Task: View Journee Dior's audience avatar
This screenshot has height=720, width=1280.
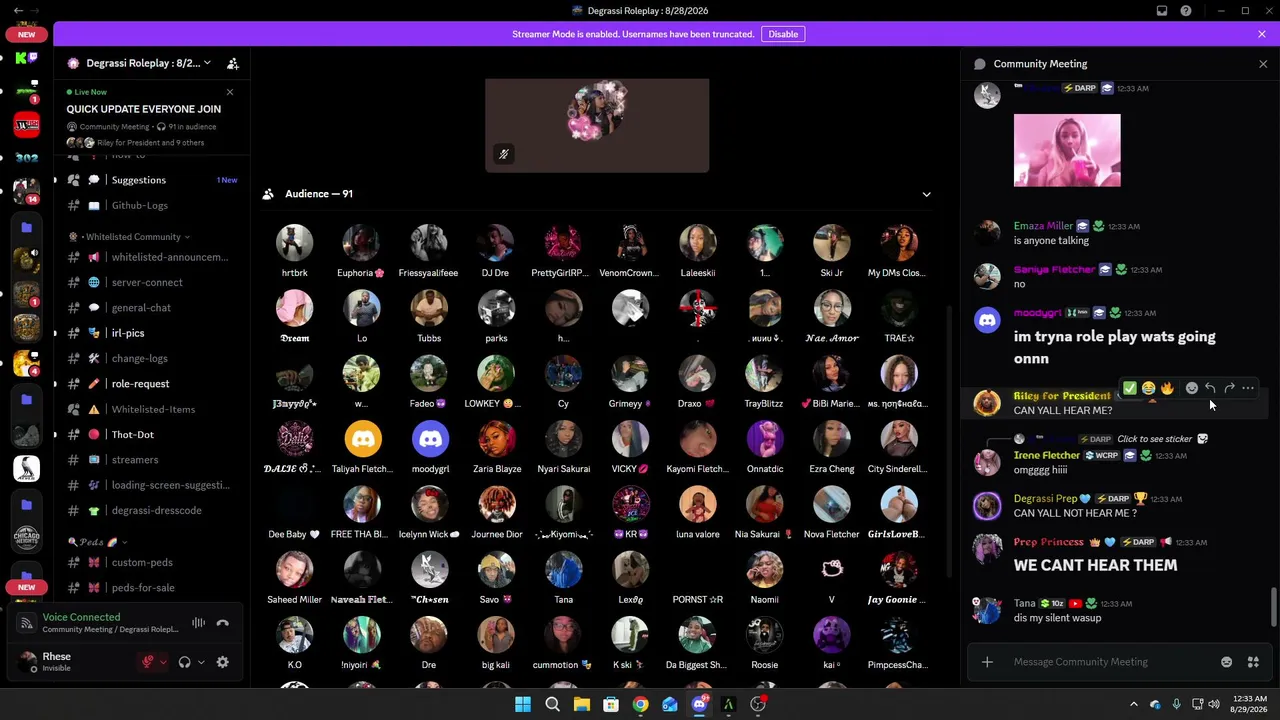Action: point(497,504)
